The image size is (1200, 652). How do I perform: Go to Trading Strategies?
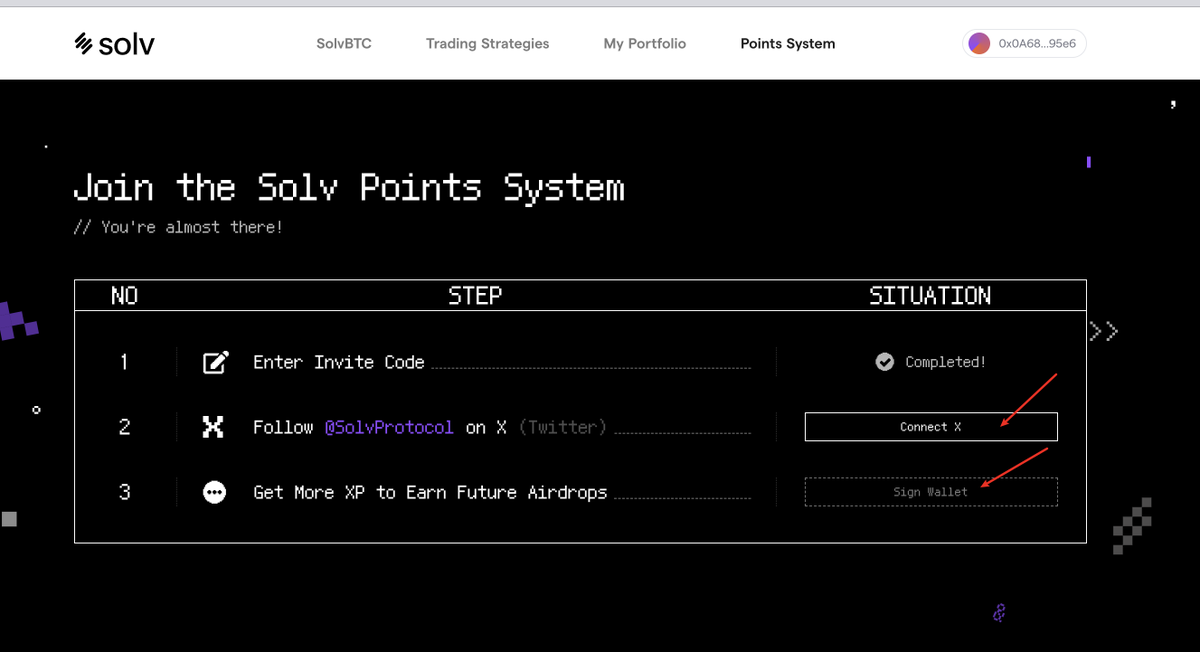(487, 44)
